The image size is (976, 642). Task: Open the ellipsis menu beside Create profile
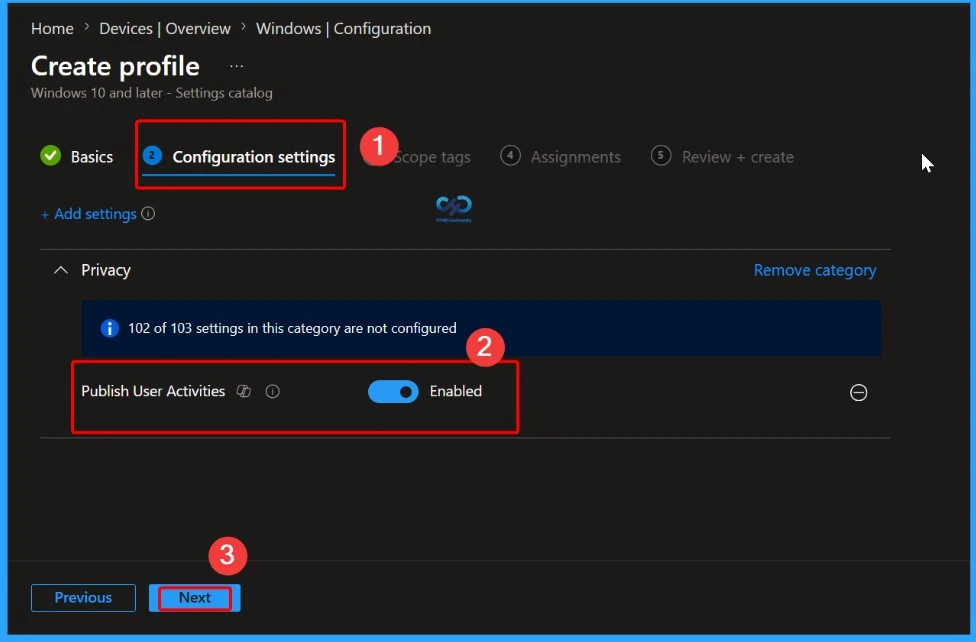237,66
